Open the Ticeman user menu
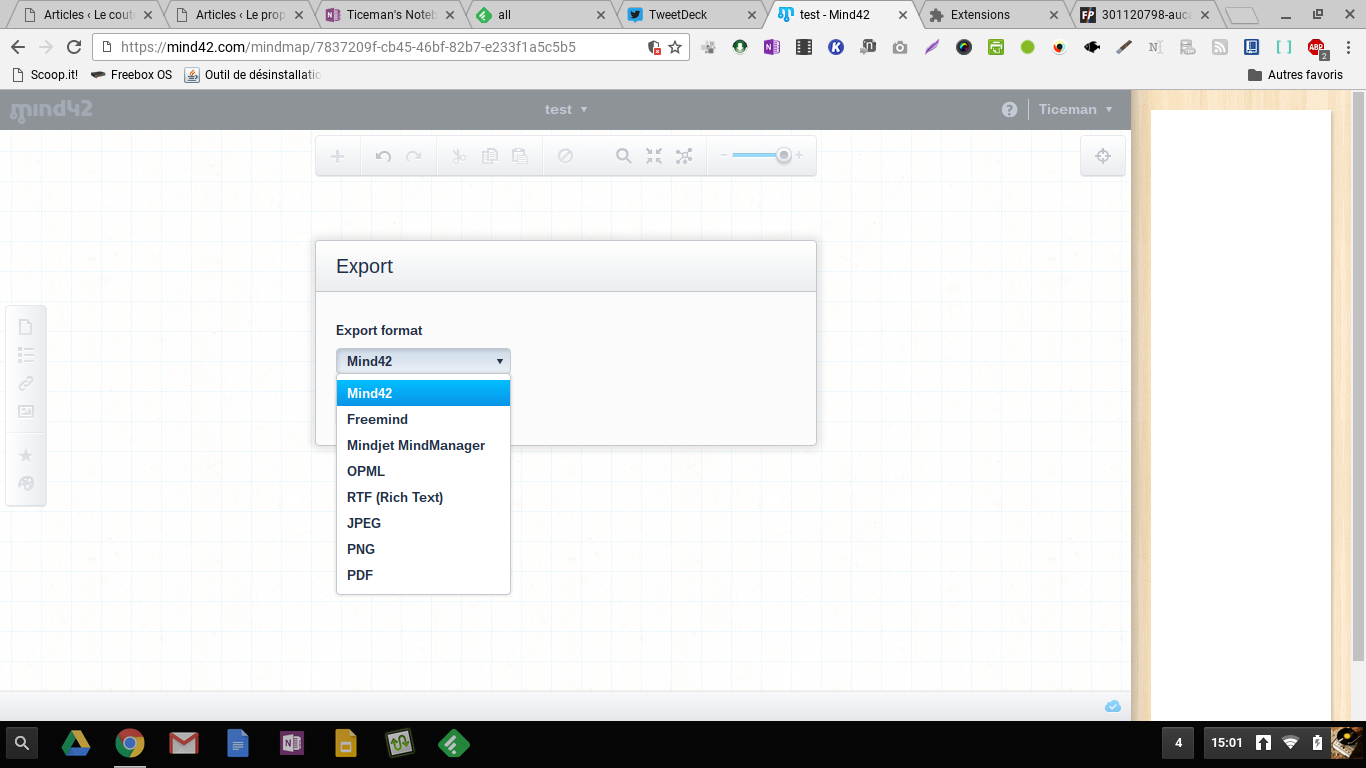The height and width of the screenshot is (768, 1366). pos(1076,110)
